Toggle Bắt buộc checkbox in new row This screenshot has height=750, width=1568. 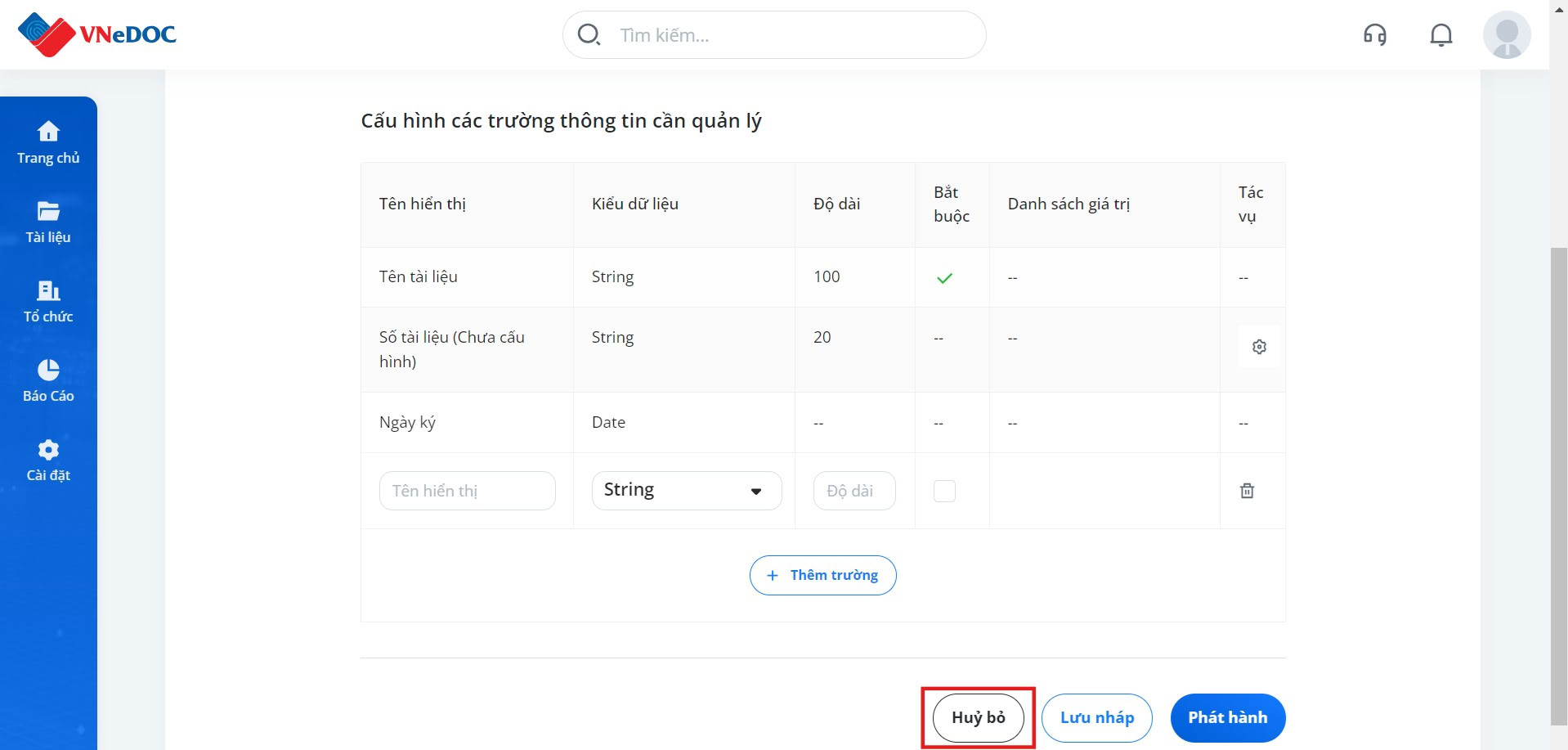click(944, 491)
